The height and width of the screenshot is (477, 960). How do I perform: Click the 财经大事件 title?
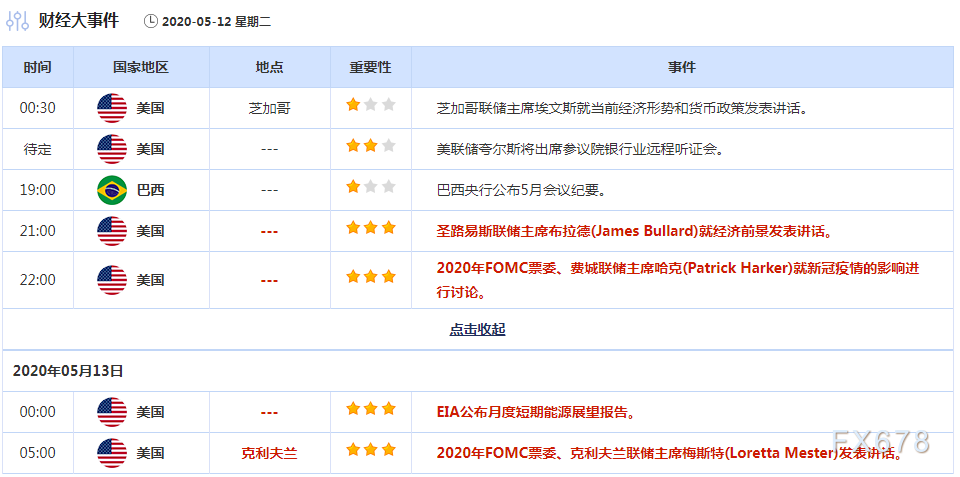point(79,21)
